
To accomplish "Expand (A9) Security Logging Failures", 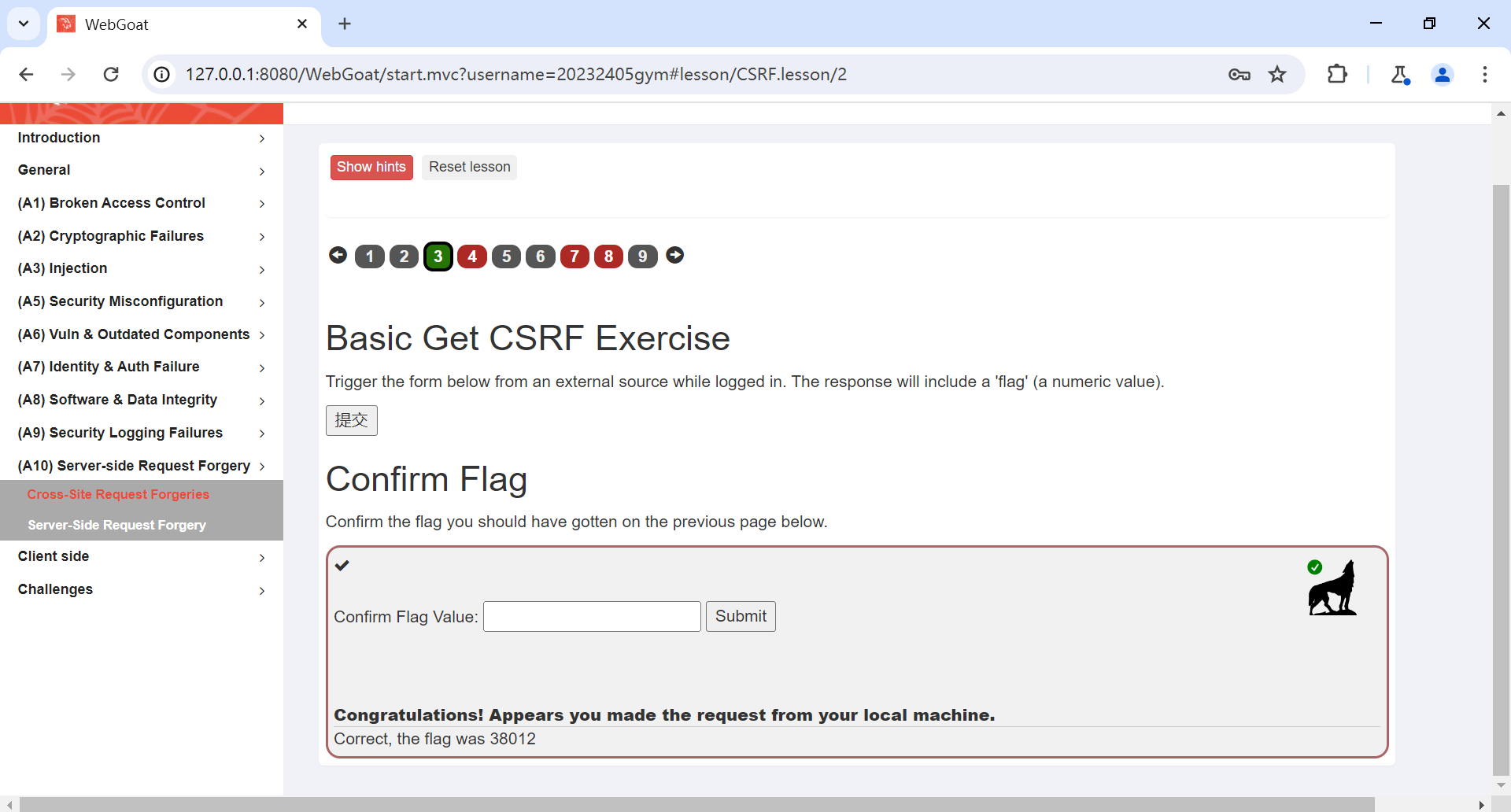I will tap(142, 433).
